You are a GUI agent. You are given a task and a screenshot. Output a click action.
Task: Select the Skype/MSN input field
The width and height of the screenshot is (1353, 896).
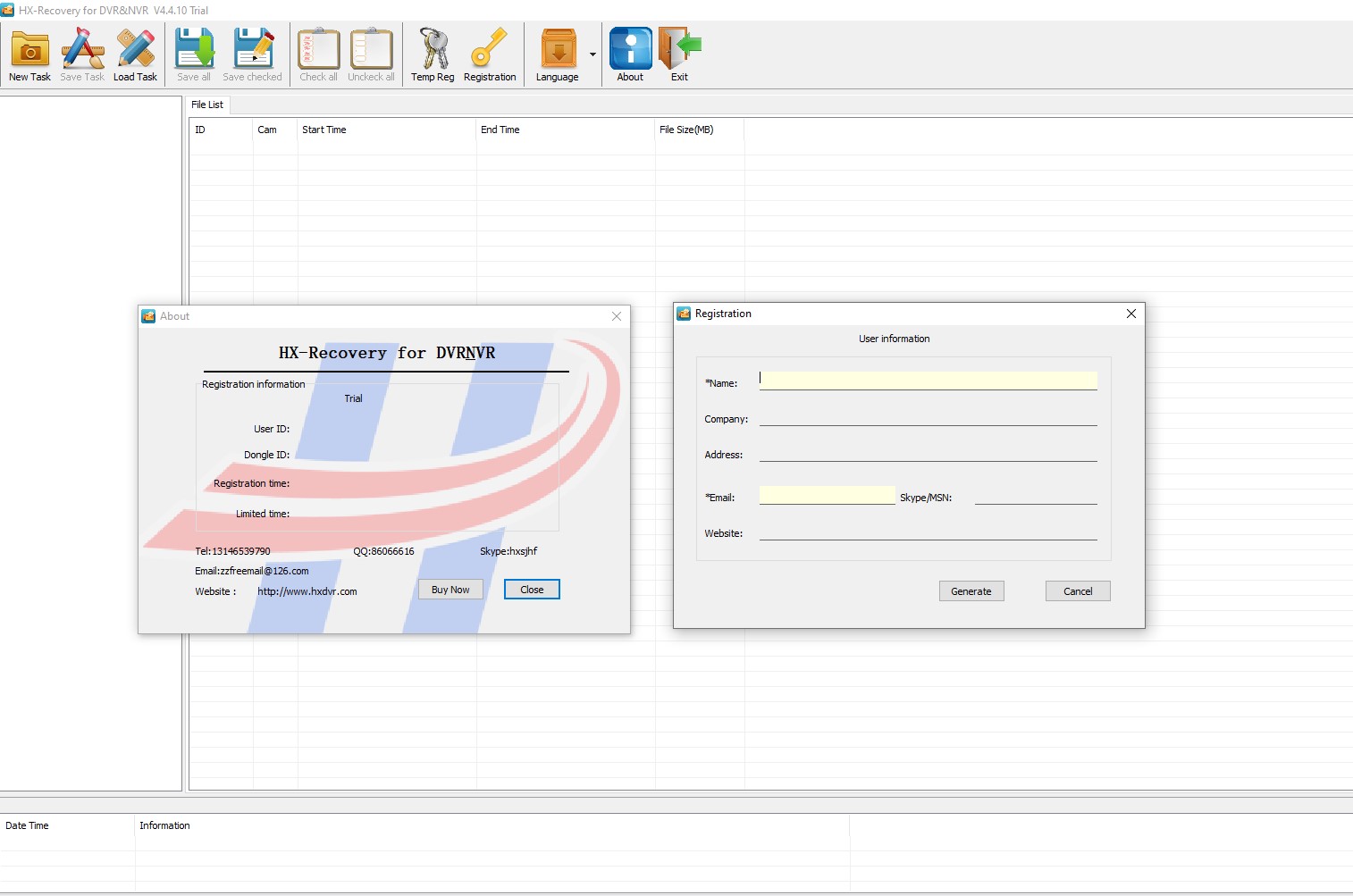point(1035,496)
